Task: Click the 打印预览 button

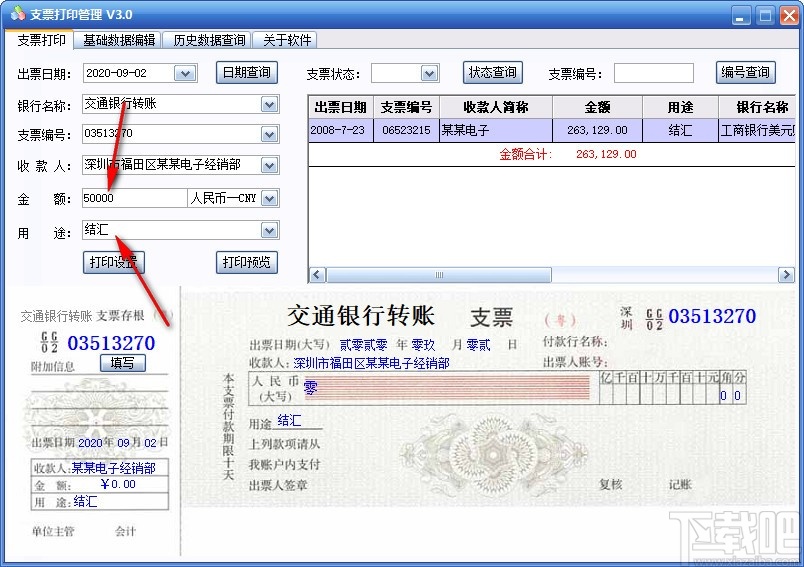Action: (247, 262)
